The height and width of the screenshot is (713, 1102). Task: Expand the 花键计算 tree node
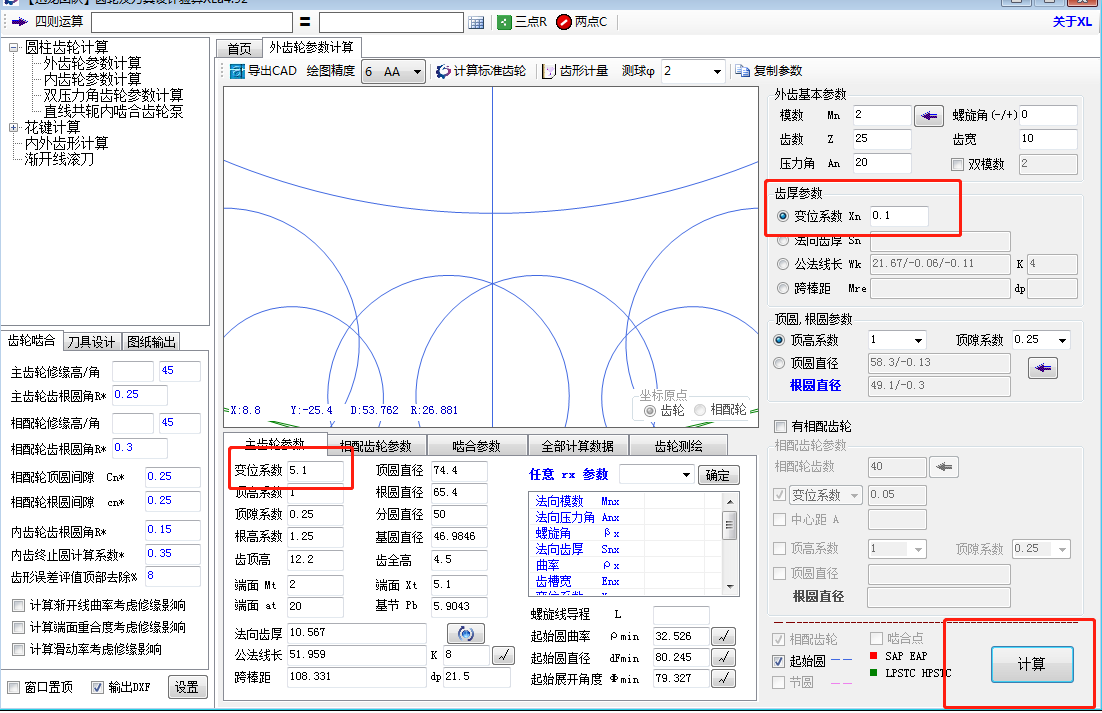(13, 128)
